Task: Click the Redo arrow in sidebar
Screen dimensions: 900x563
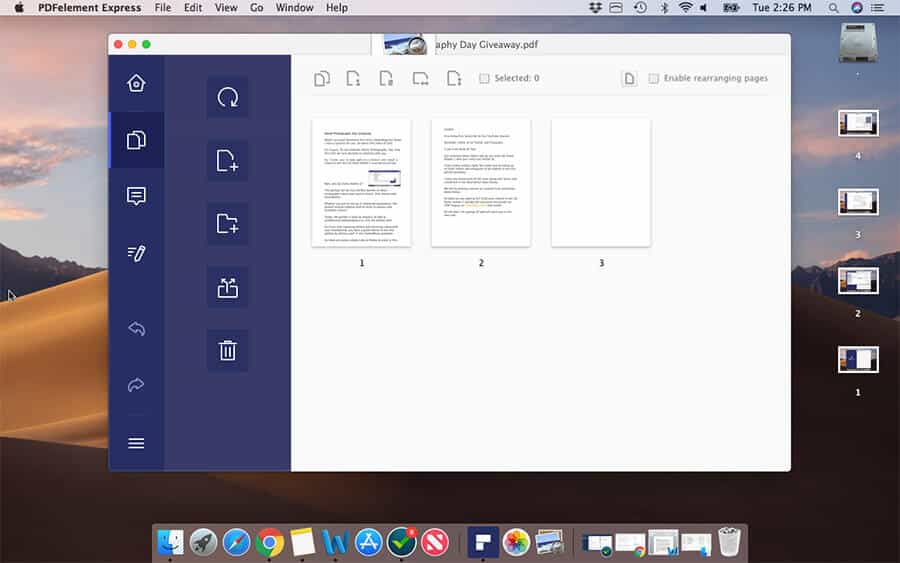Action: pos(136,385)
